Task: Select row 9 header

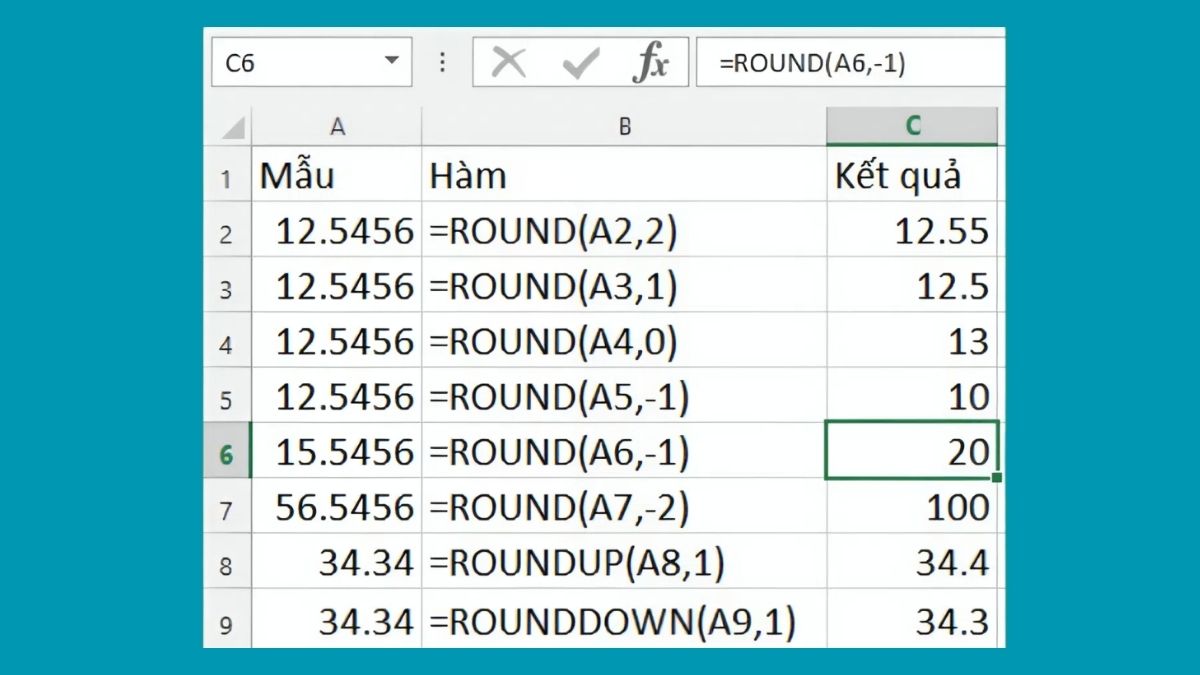Action: [x=227, y=620]
